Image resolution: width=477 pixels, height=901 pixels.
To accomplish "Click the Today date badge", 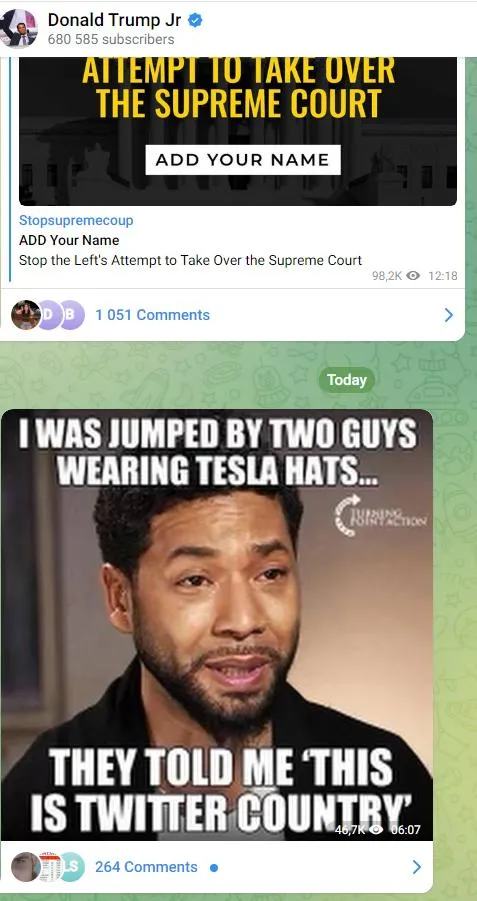I will (x=347, y=380).
